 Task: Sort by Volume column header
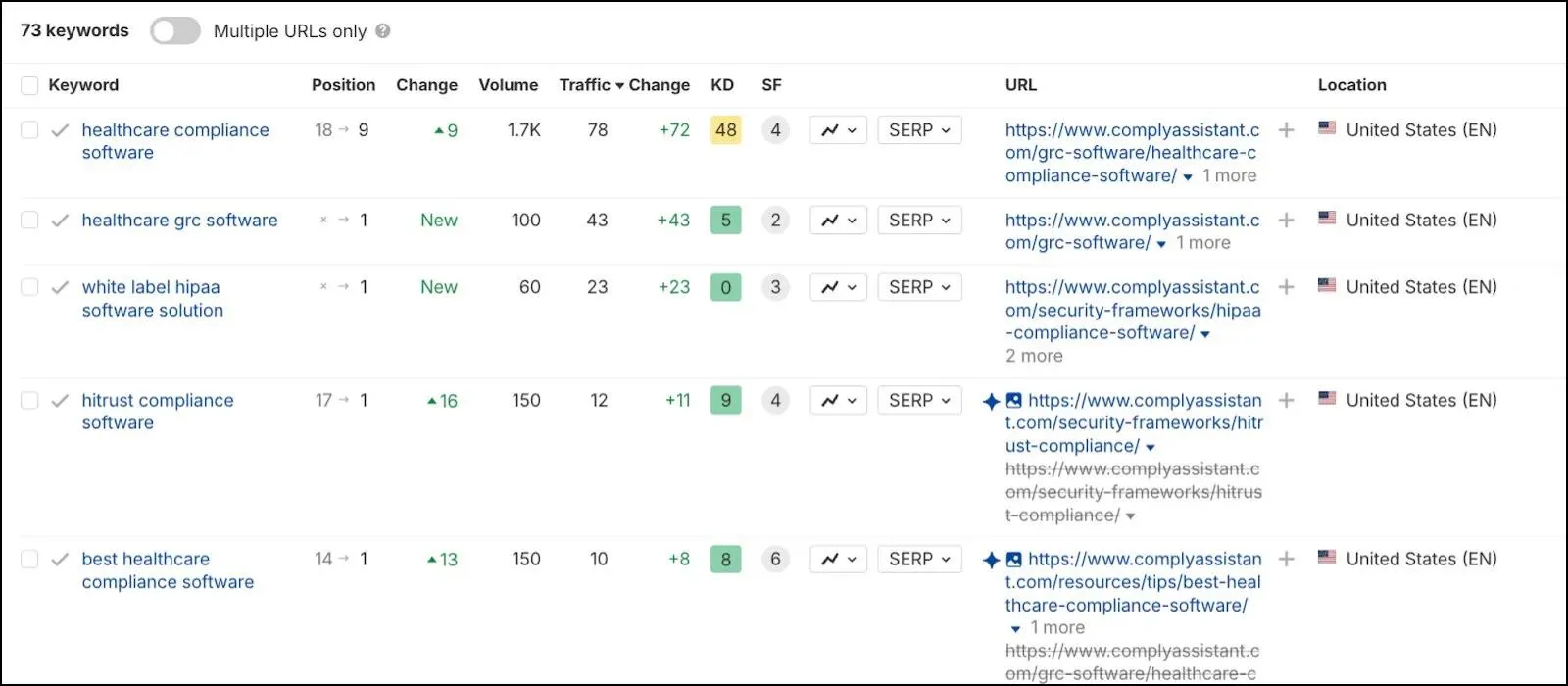(508, 85)
